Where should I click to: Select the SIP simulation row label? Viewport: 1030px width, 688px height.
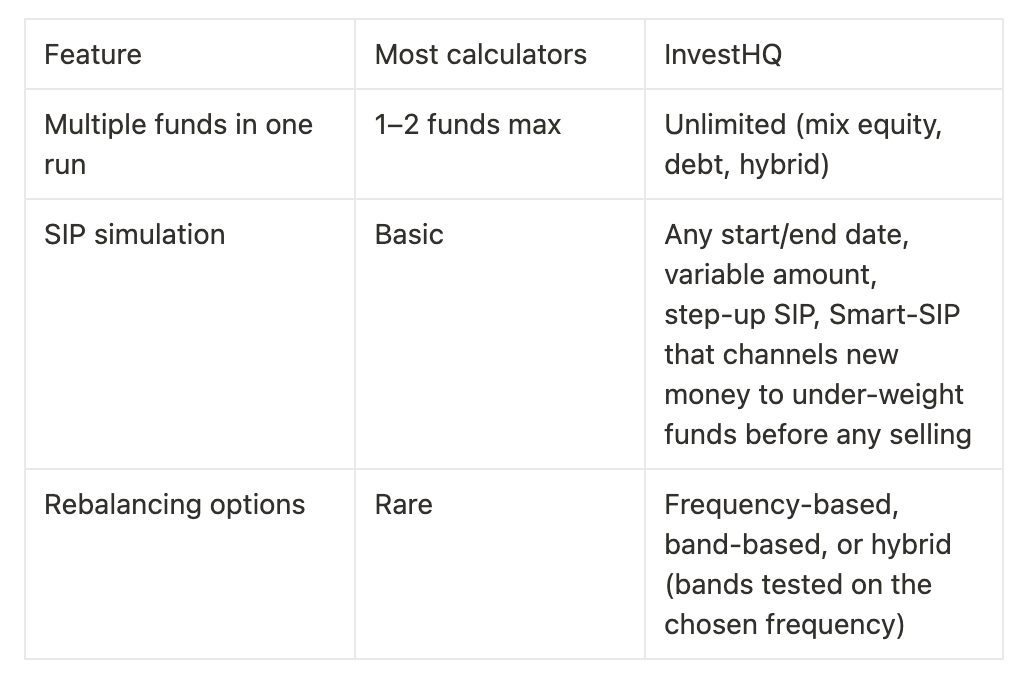pyautogui.click(x=134, y=235)
